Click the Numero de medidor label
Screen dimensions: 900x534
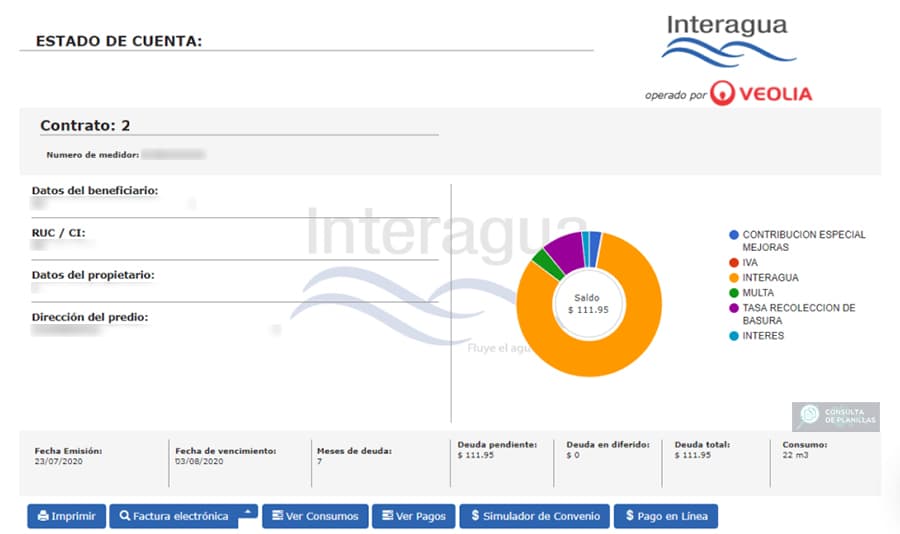click(x=93, y=154)
